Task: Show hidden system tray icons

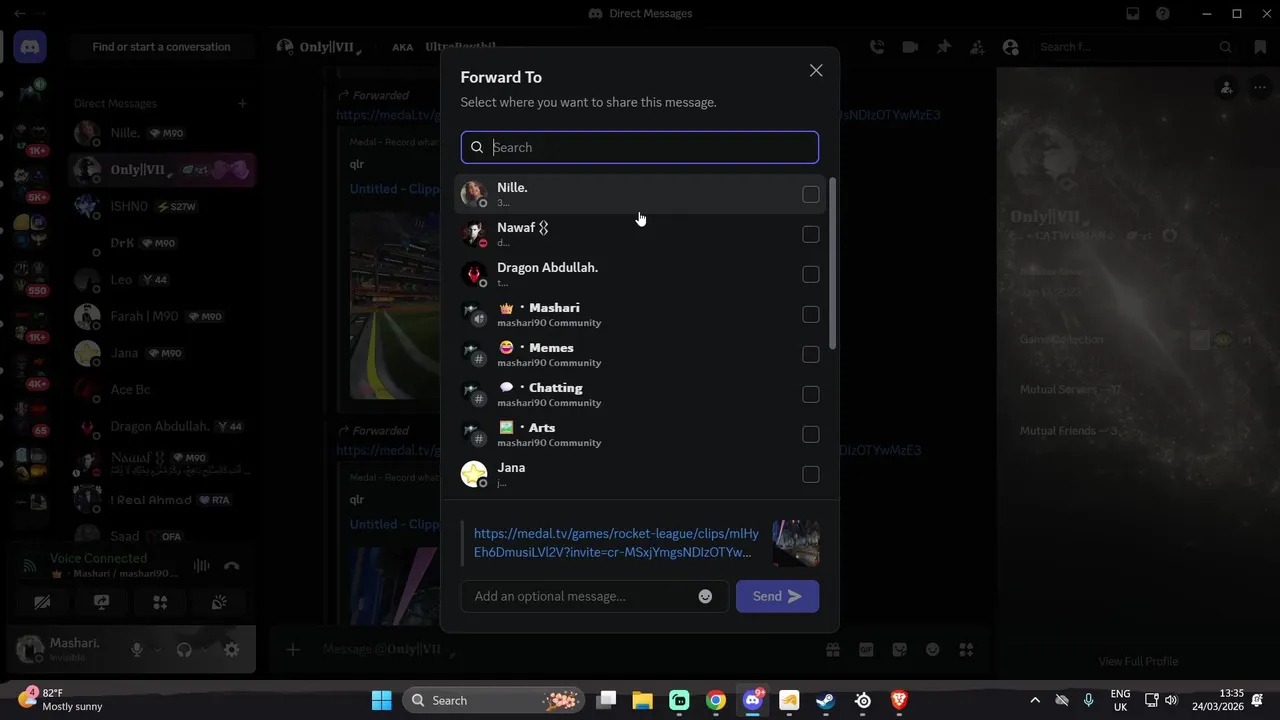Action: (1035, 700)
